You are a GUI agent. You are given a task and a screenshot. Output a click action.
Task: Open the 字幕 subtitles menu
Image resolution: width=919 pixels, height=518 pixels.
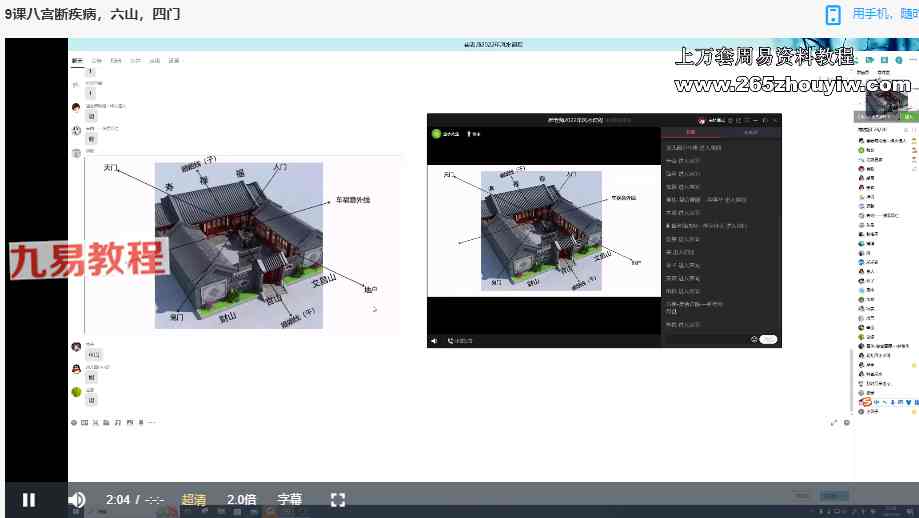point(289,500)
